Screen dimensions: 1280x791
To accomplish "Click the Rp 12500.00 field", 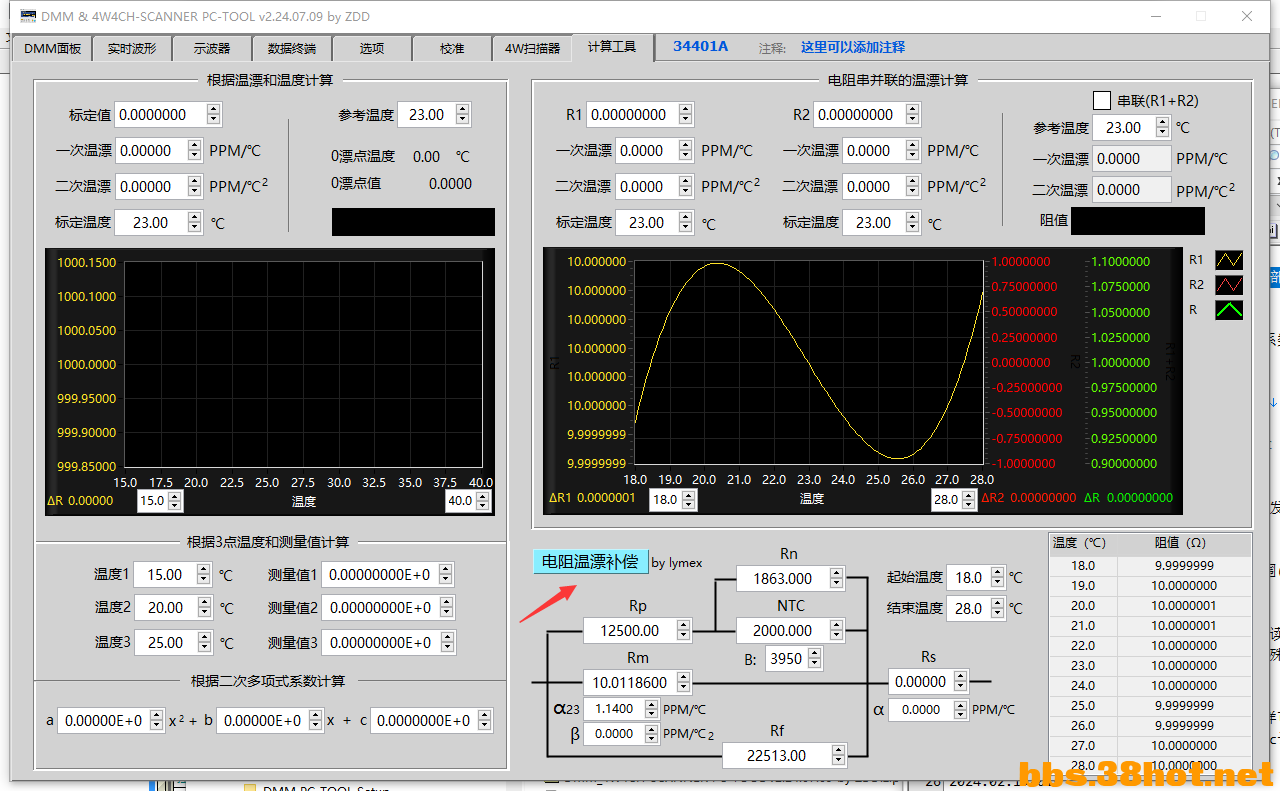I will [630, 631].
